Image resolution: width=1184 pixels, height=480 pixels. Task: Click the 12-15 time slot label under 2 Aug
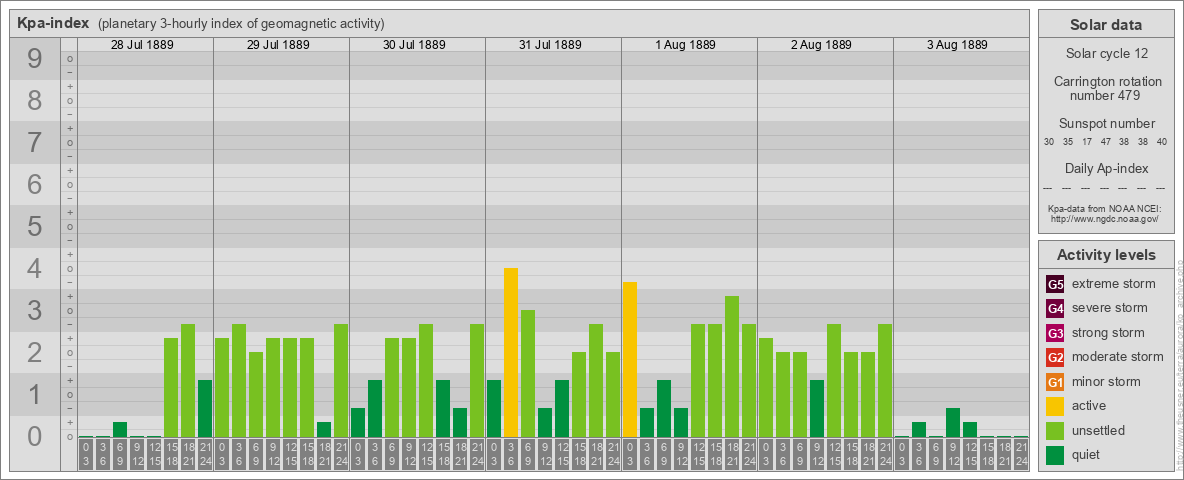click(834, 454)
